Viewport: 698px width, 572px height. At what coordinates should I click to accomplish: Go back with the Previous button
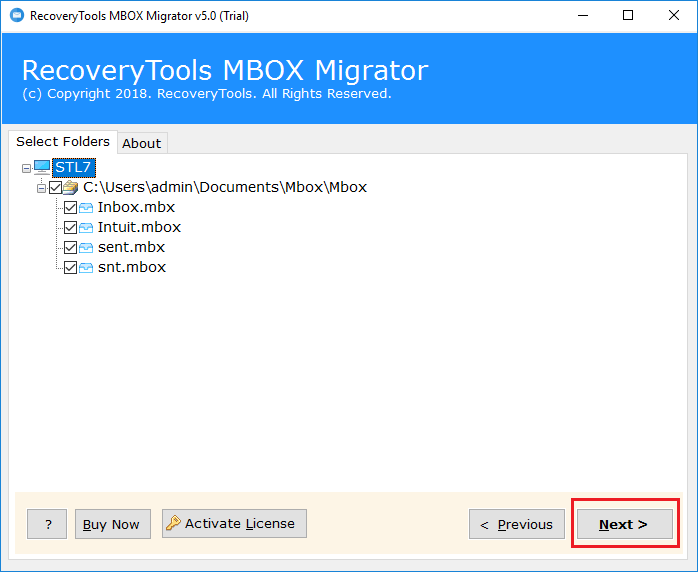pos(517,524)
